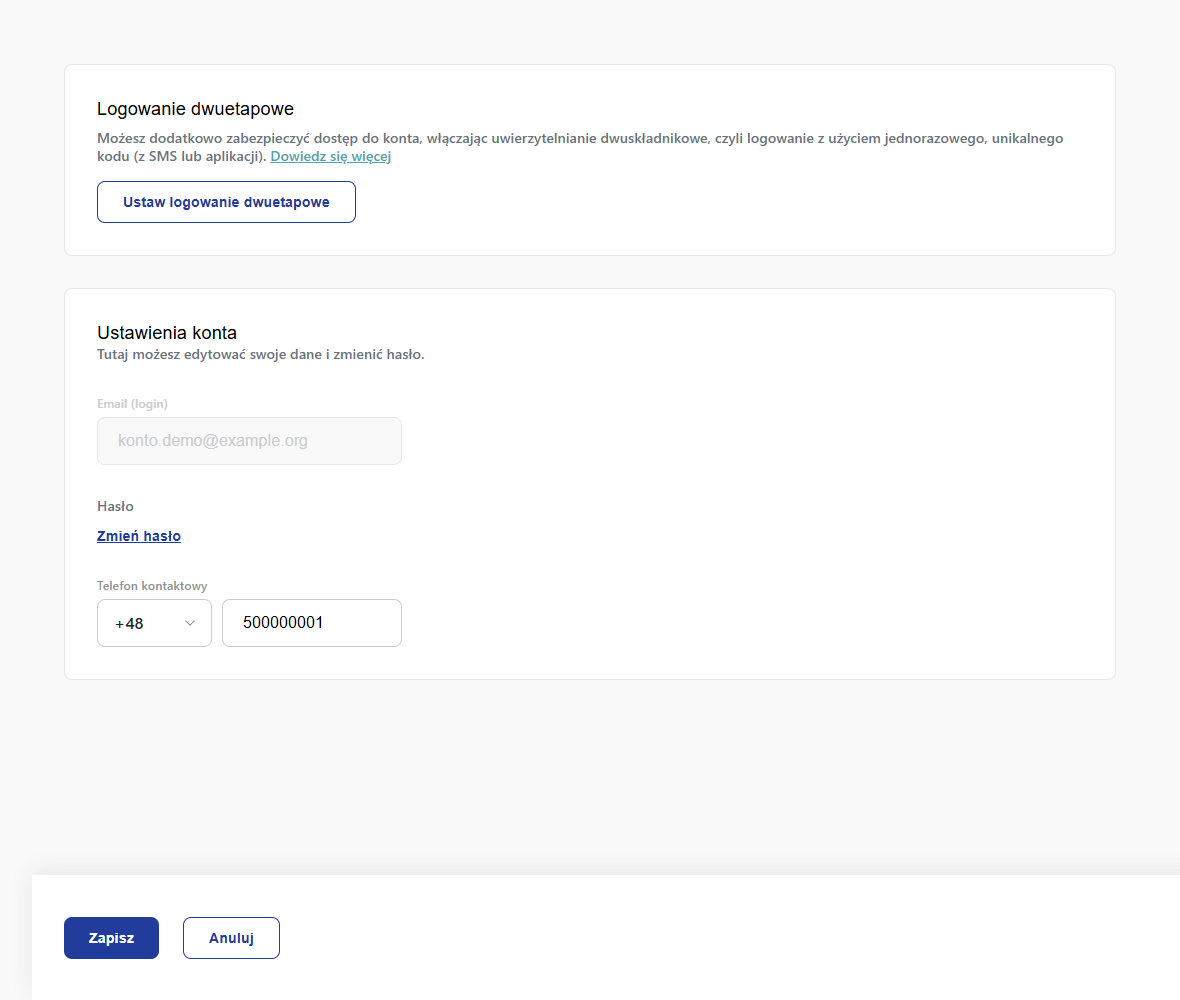Save changes with the Zapisz button
This screenshot has width=1180, height=1000.
point(111,938)
